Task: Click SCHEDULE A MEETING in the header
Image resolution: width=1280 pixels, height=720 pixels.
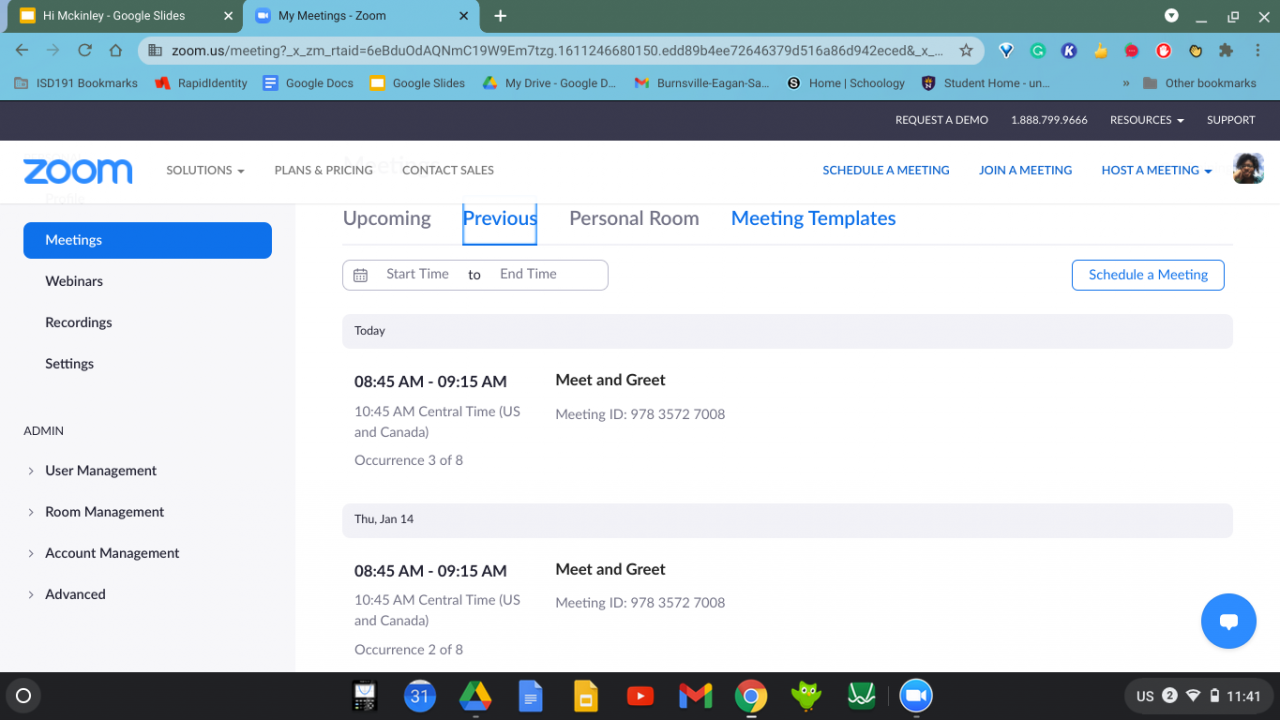Action: (x=886, y=170)
